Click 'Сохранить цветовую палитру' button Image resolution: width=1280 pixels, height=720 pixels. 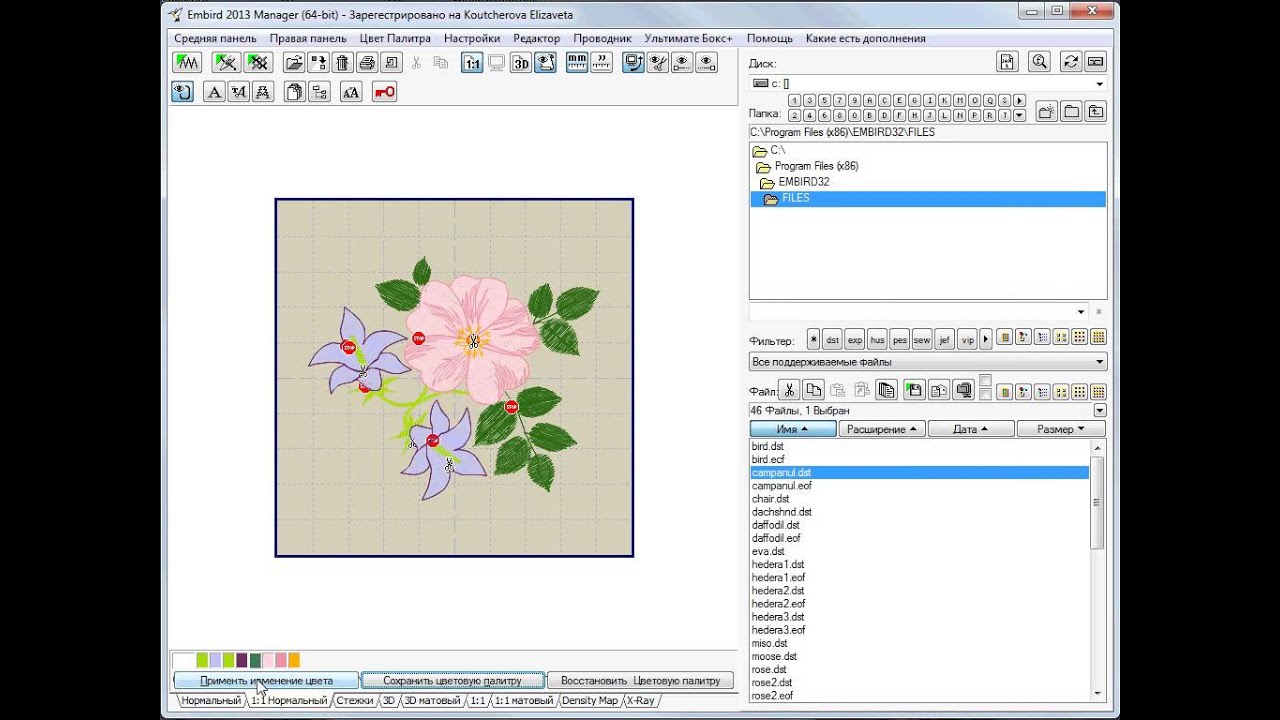pyautogui.click(x=452, y=680)
